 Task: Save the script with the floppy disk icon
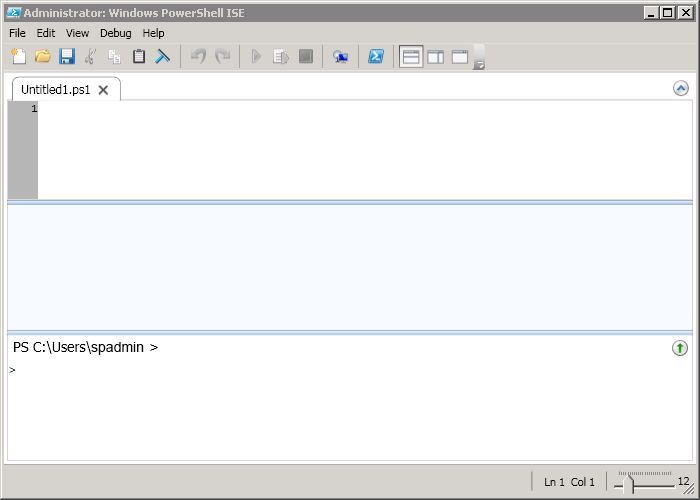click(67, 56)
